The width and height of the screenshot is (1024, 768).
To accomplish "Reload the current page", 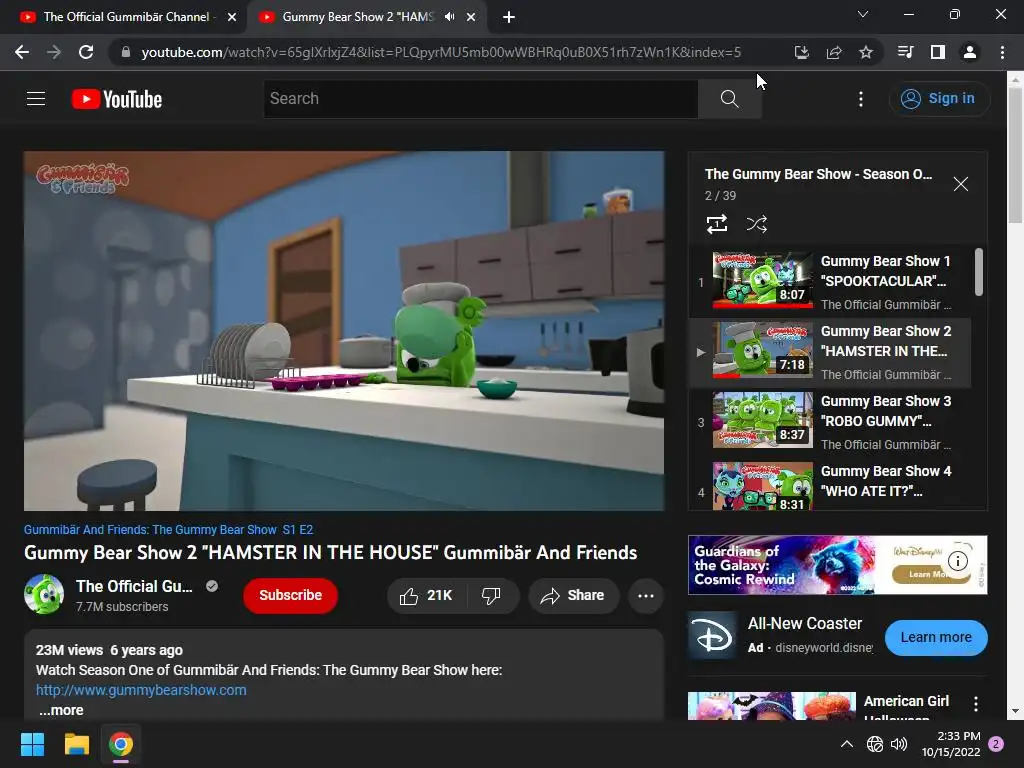I will 86,52.
